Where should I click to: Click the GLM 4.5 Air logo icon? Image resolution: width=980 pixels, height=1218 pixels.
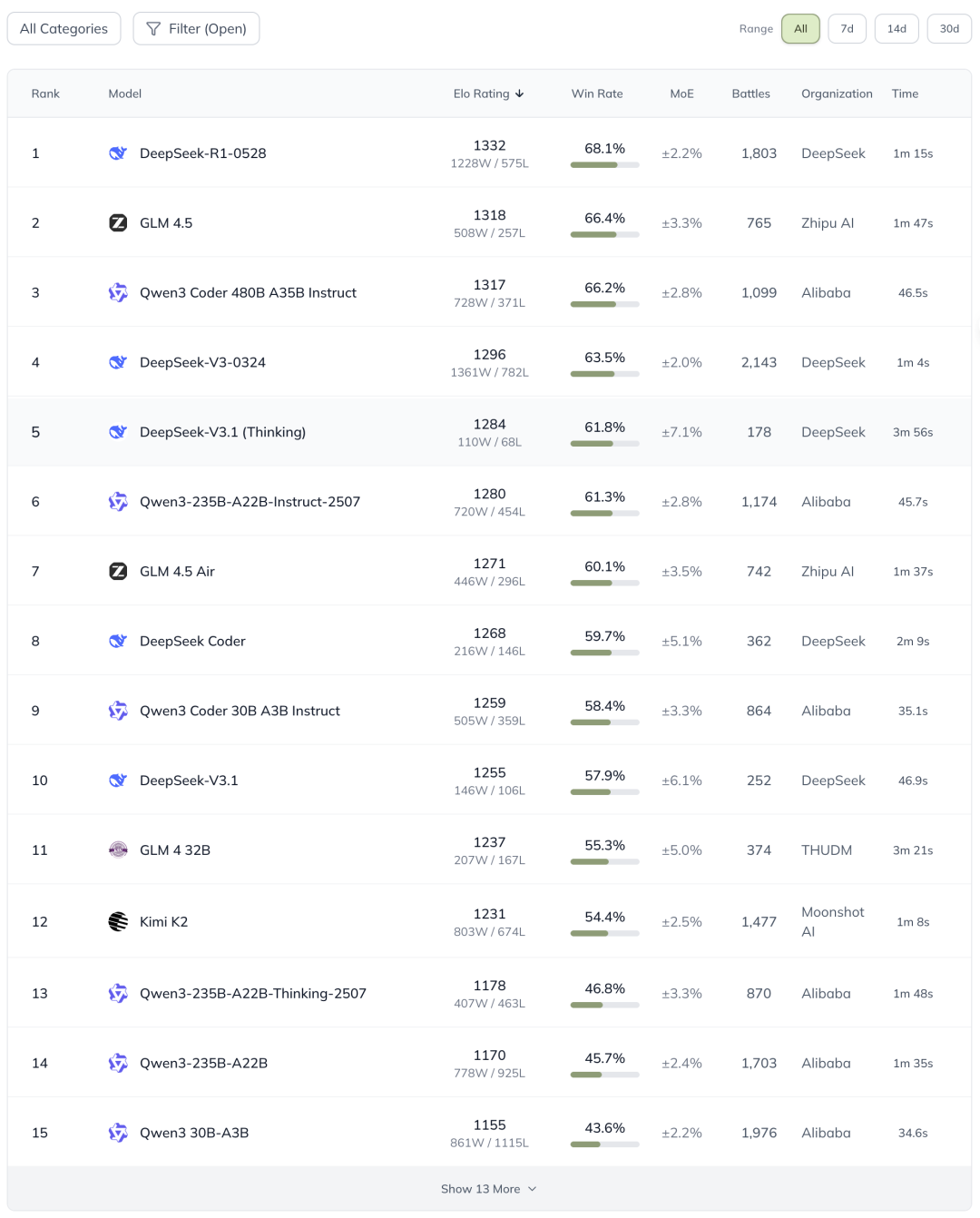pos(118,572)
